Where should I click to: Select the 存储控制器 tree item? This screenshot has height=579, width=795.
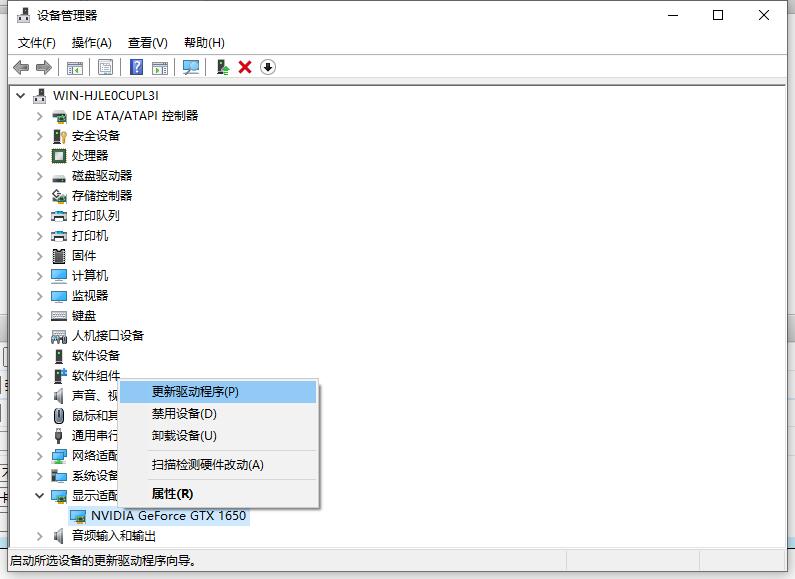(102, 196)
